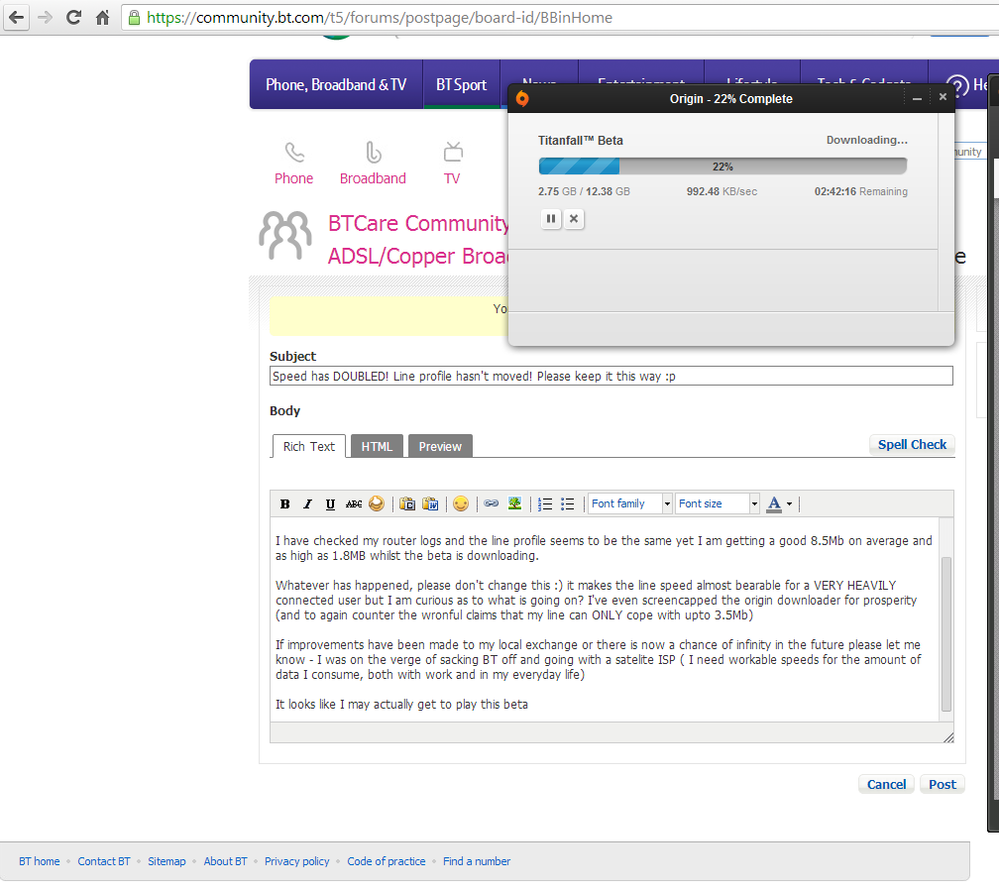Expand the text color picker arrow
The image size is (999, 891).
pos(789,504)
